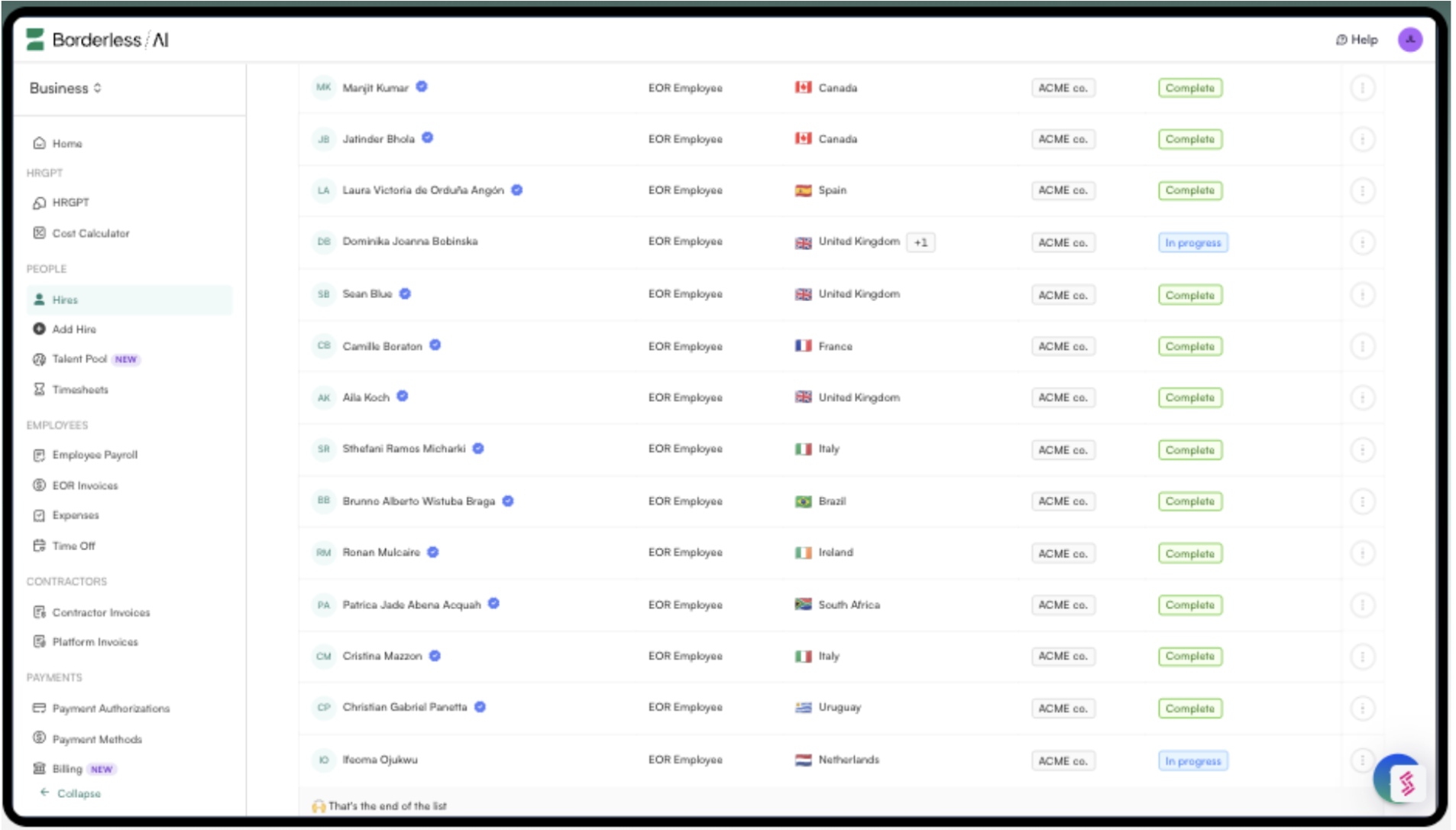Open the Timesheets hourglass icon
The height and width of the screenshot is (830, 1456).
coord(39,390)
